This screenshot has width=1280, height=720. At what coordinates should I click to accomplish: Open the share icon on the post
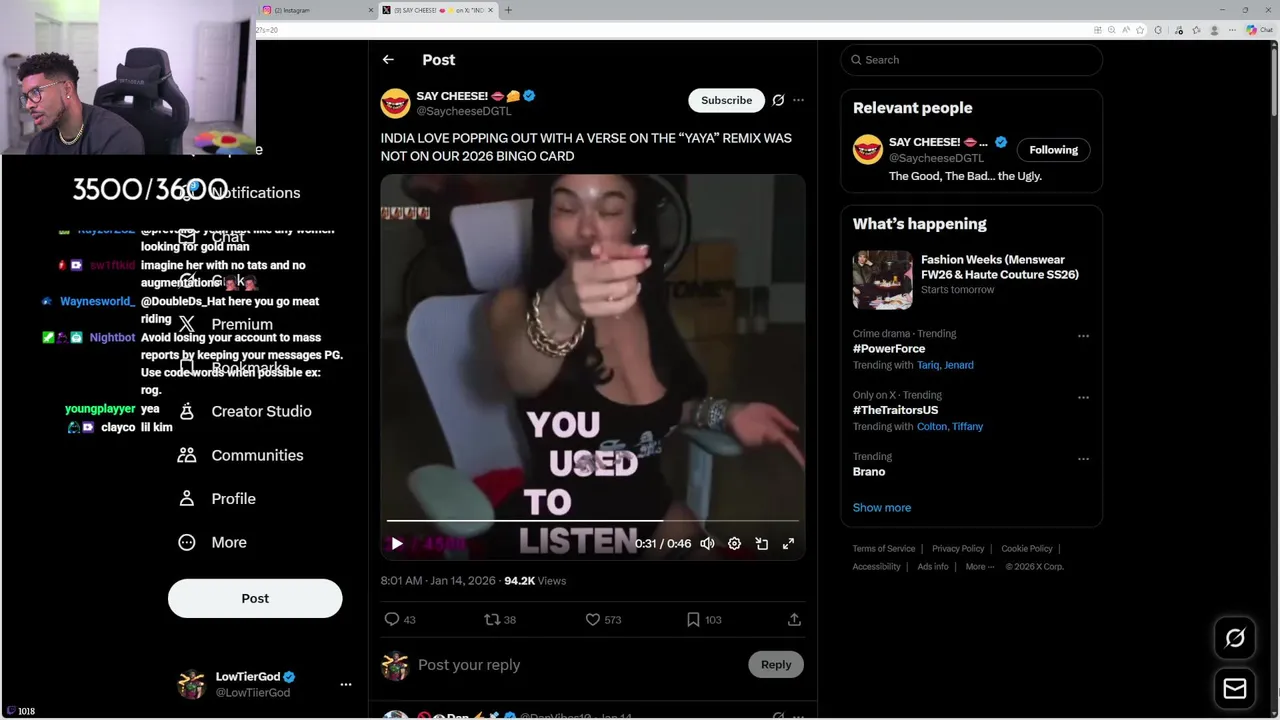tap(794, 620)
